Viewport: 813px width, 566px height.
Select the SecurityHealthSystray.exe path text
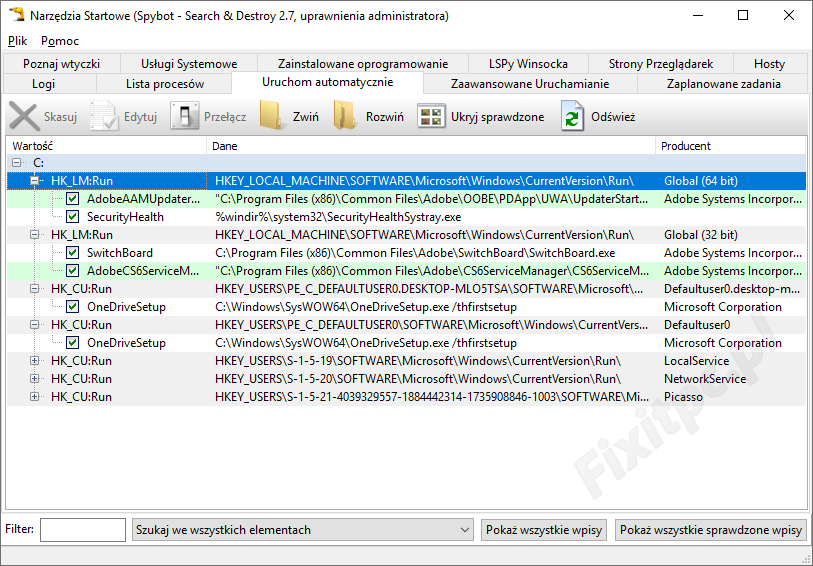[338, 217]
